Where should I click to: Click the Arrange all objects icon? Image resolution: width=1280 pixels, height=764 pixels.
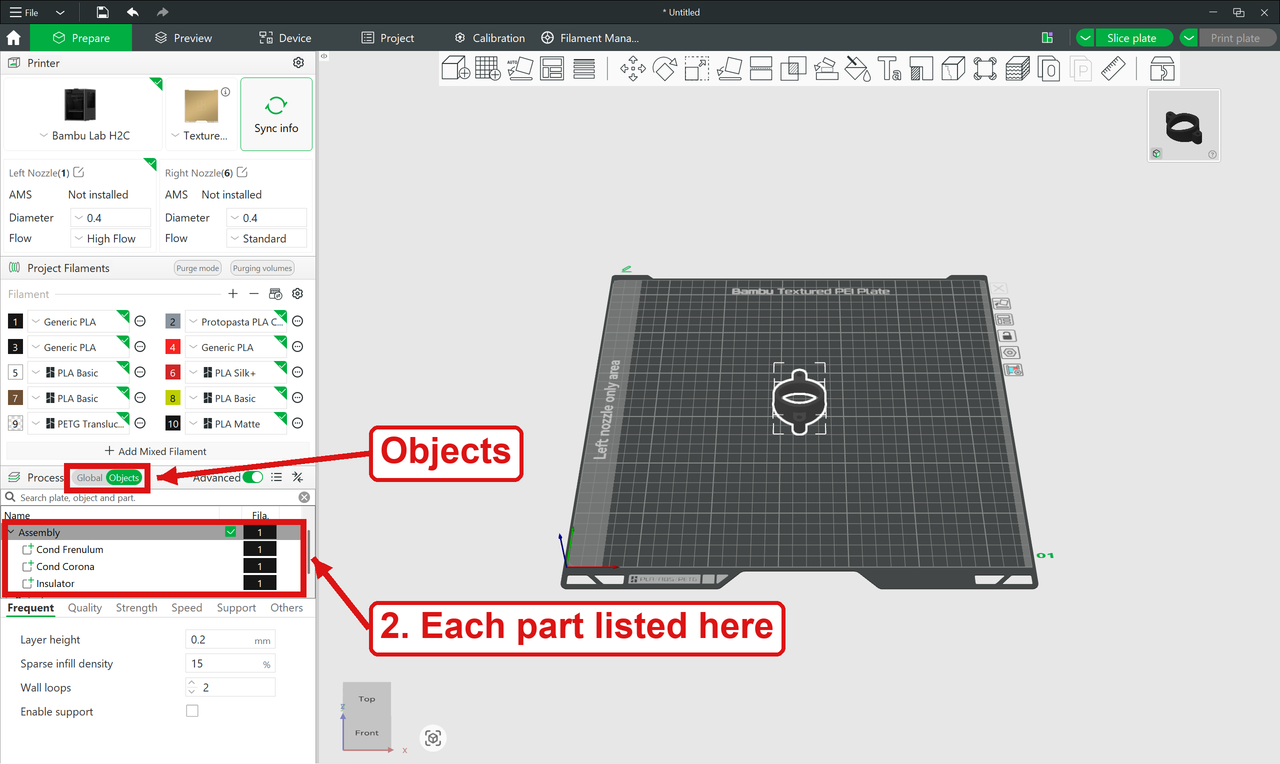pyautogui.click(x=552, y=68)
